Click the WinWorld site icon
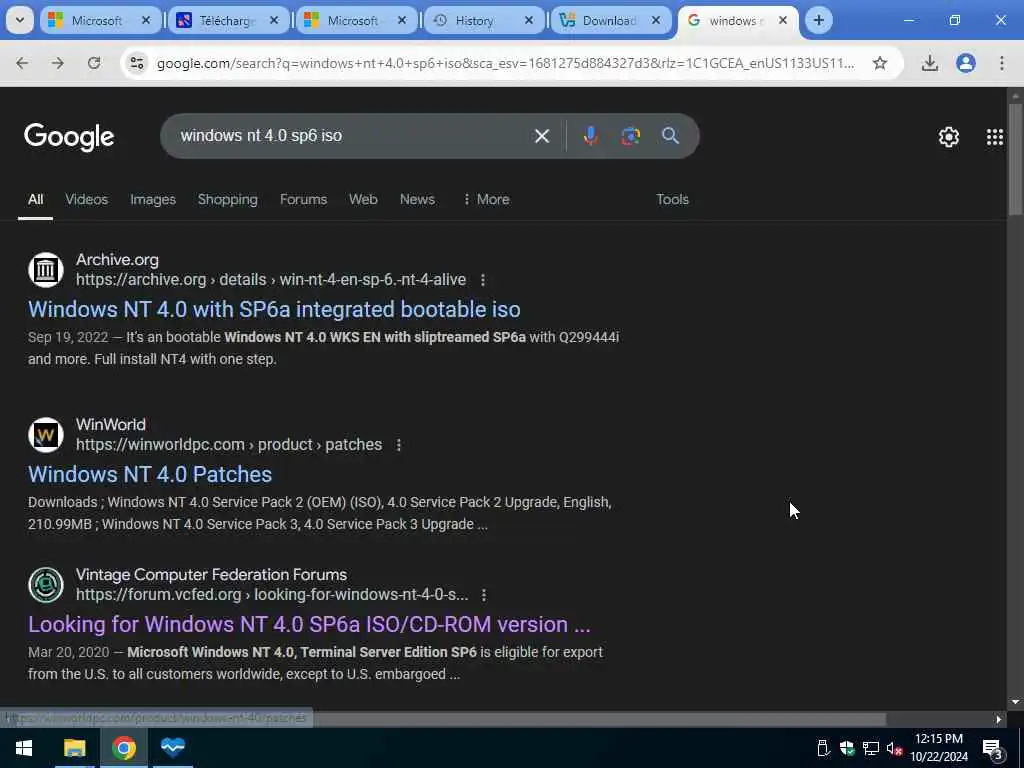Viewport: 1024px width, 768px height. (x=46, y=435)
